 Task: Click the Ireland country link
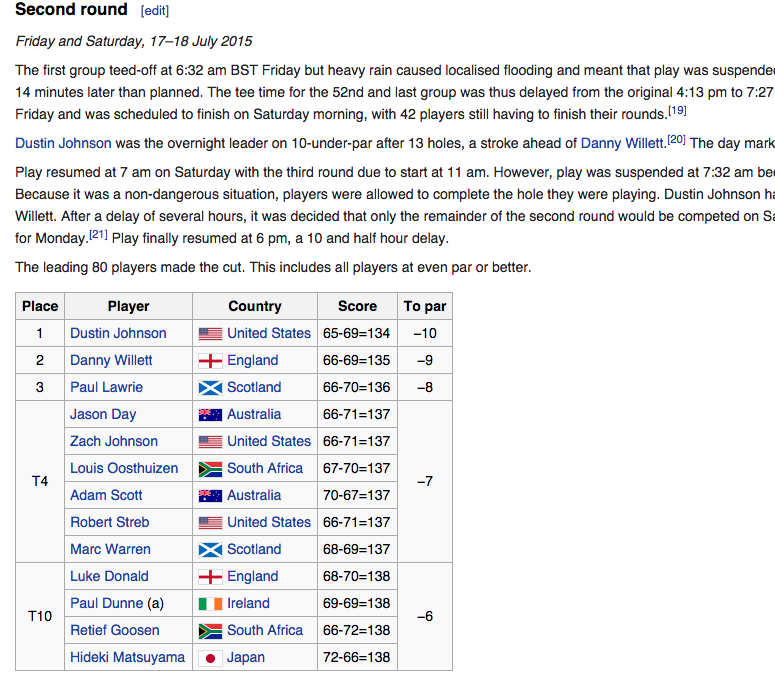(x=248, y=603)
